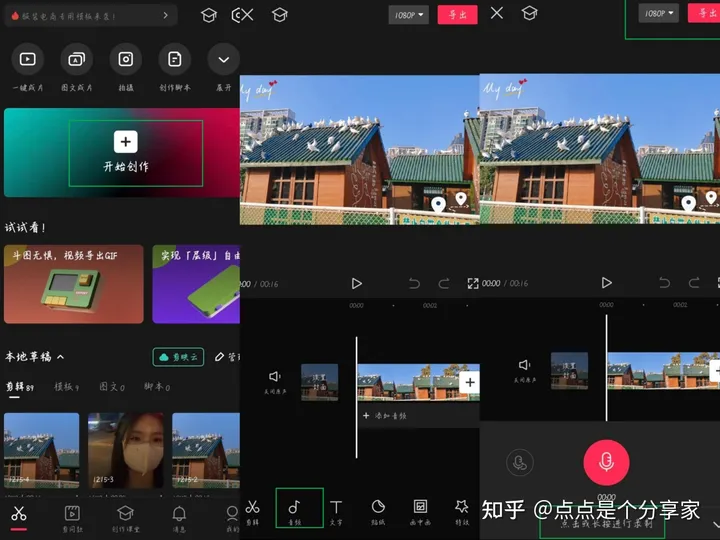
Task: Click the video preview in middle editor
Action: point(360,150)
